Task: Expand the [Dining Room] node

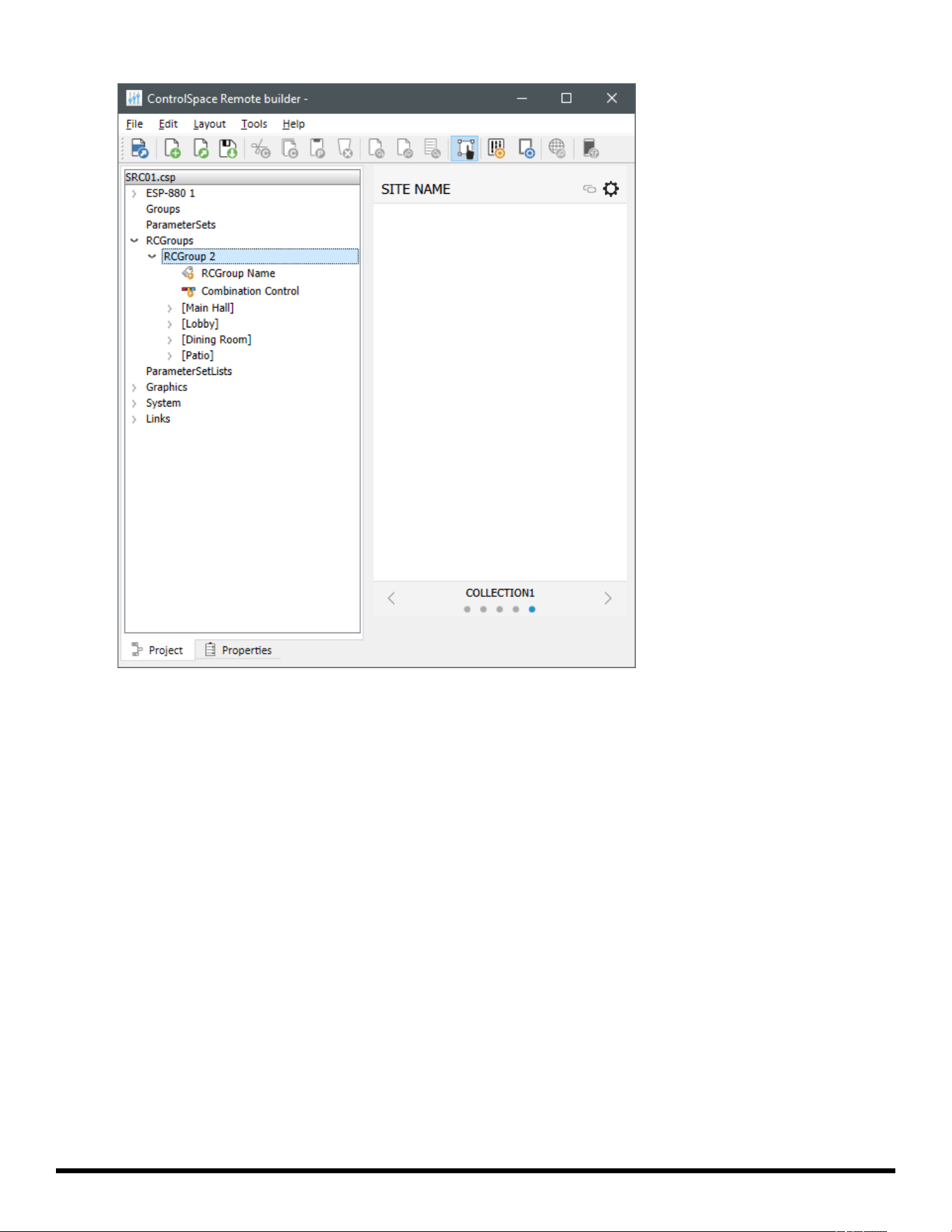Action: pos(170,340)
